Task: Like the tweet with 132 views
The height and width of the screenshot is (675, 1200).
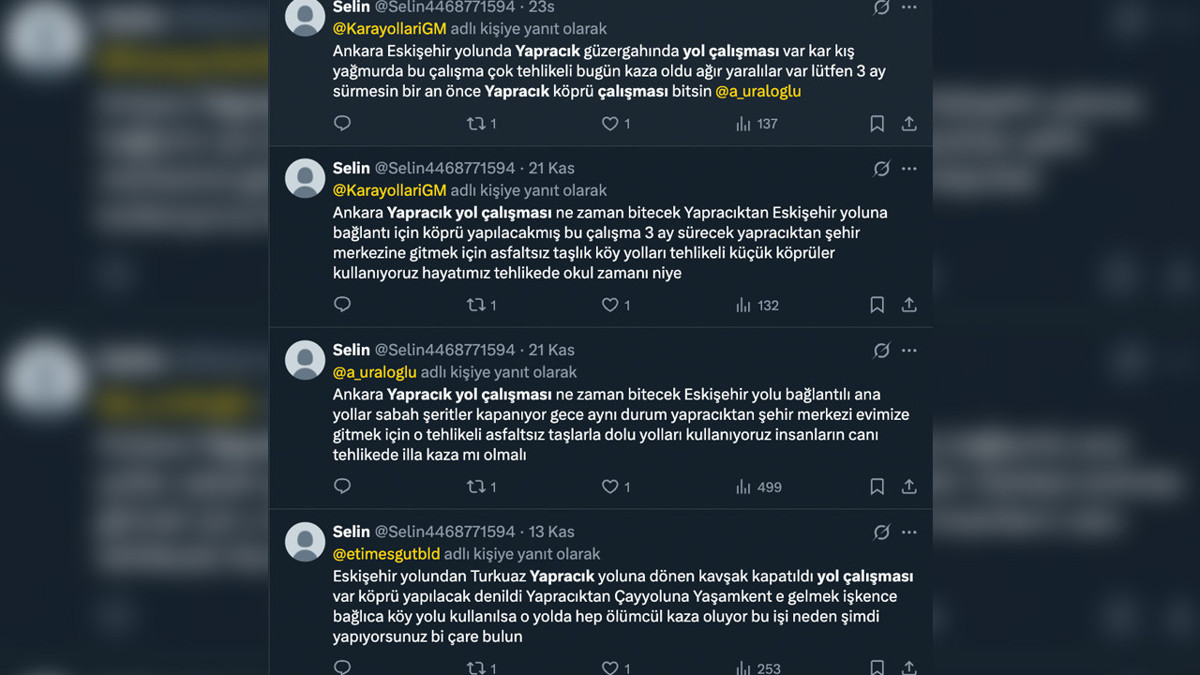Action: click(610, 305)
